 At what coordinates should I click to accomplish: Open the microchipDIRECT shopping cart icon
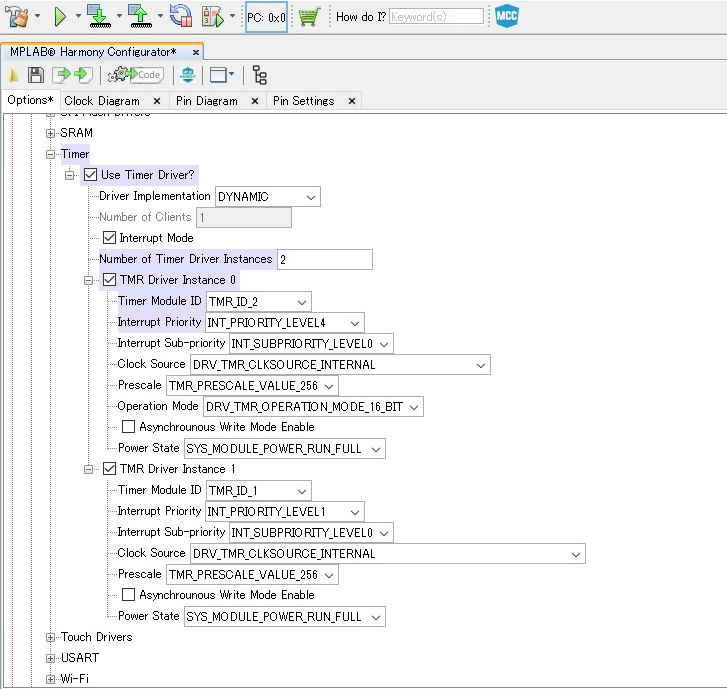point(309,17)
